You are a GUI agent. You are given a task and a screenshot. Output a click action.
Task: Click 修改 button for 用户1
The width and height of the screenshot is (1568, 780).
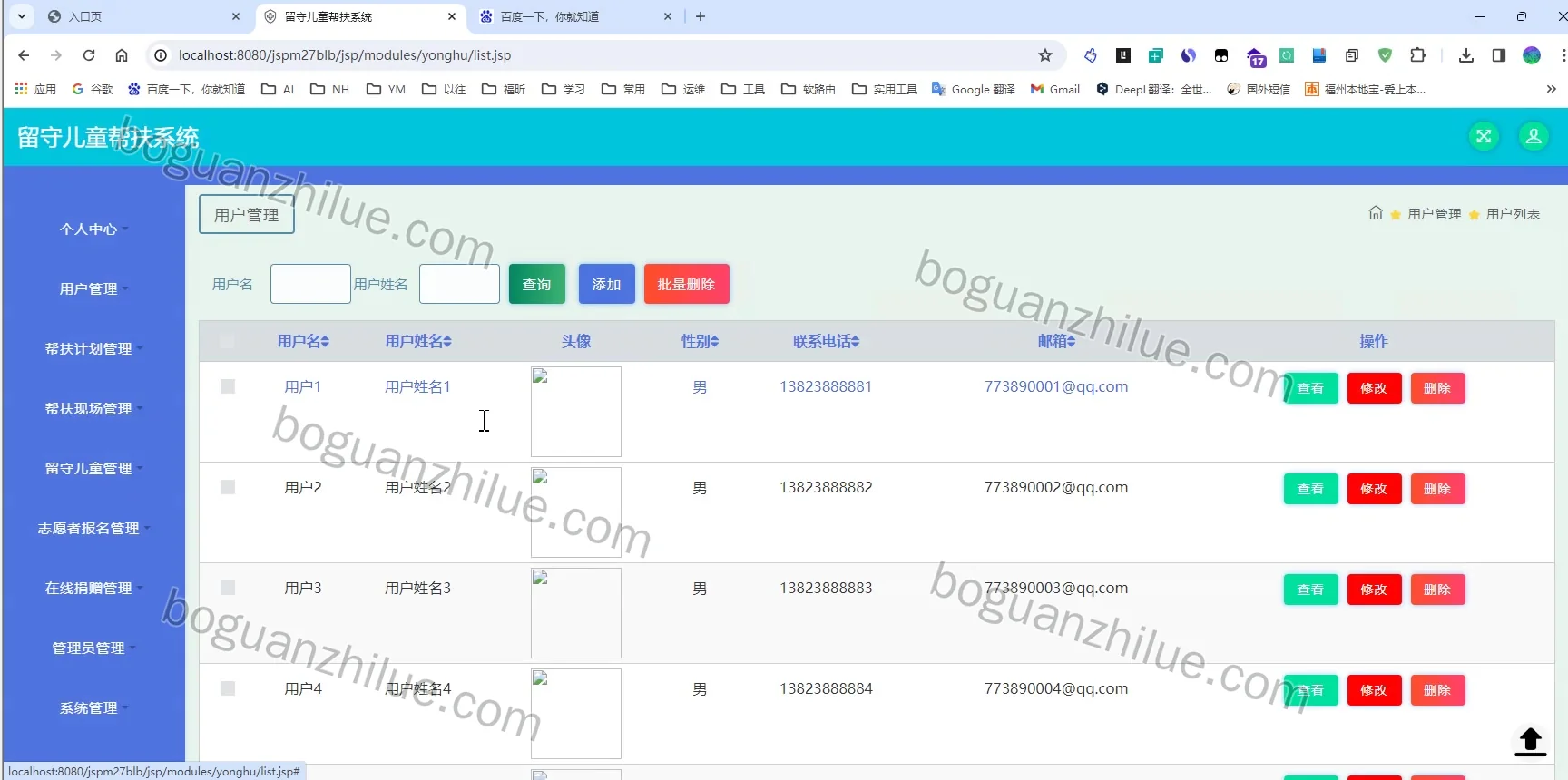[1375, 388]
